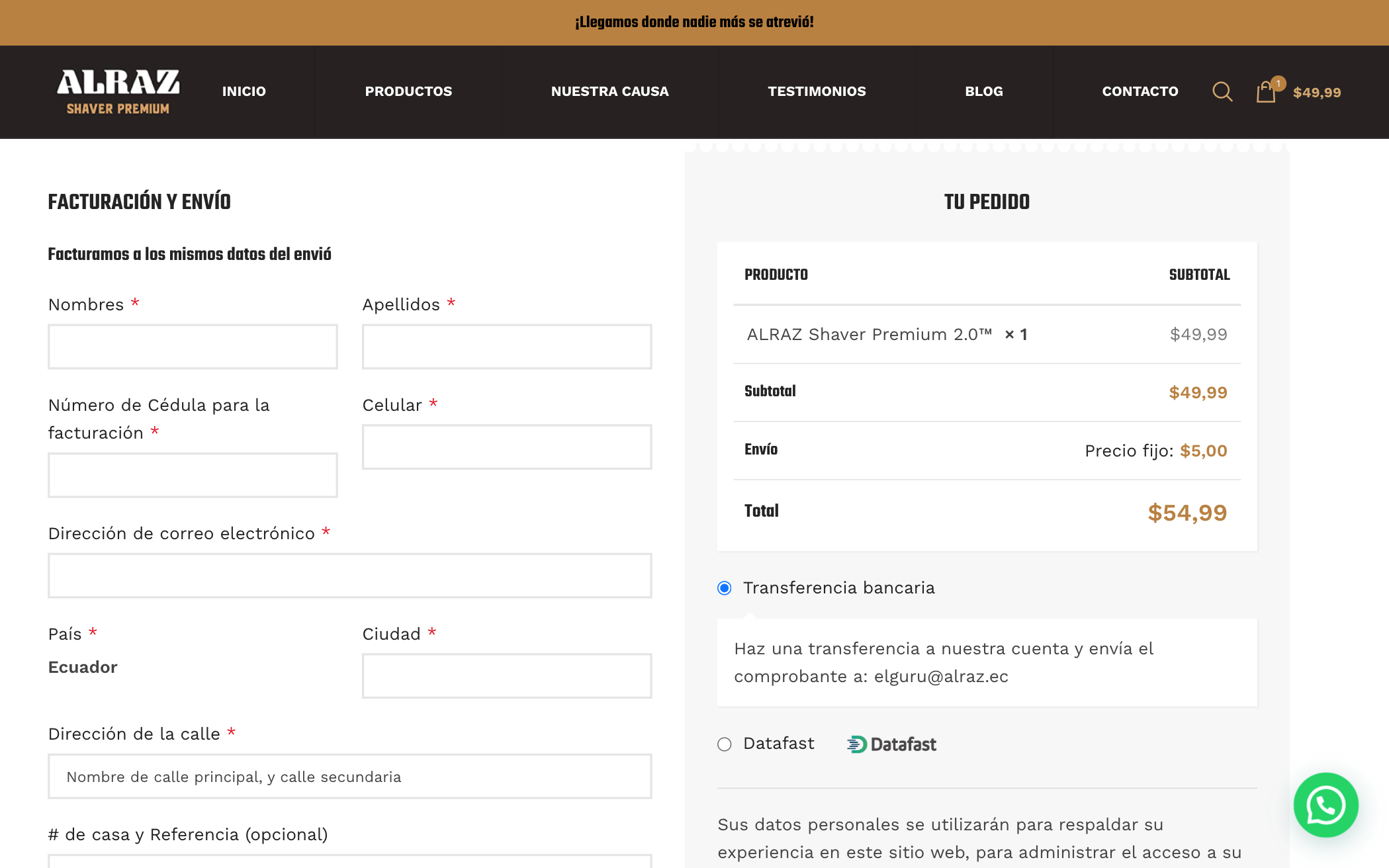Click the elguru@alraz.ec transfer instructions text
Screen dimensions: 1389x868
(x=944, y=663)
